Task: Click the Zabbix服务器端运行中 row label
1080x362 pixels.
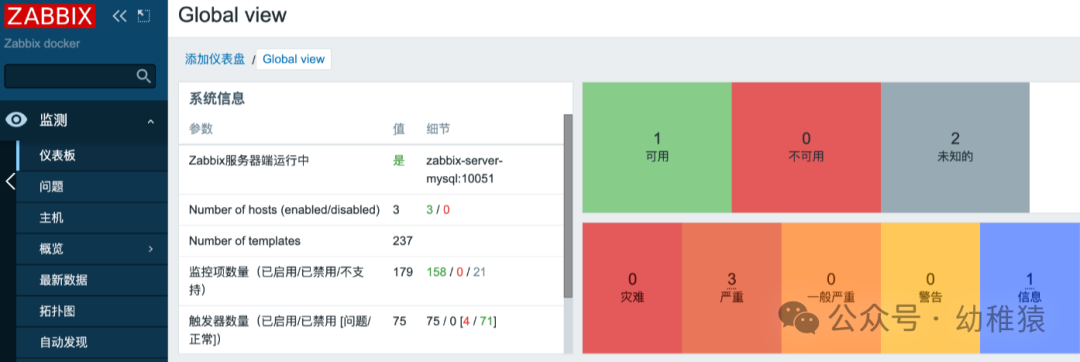Action: pos(249,160)
